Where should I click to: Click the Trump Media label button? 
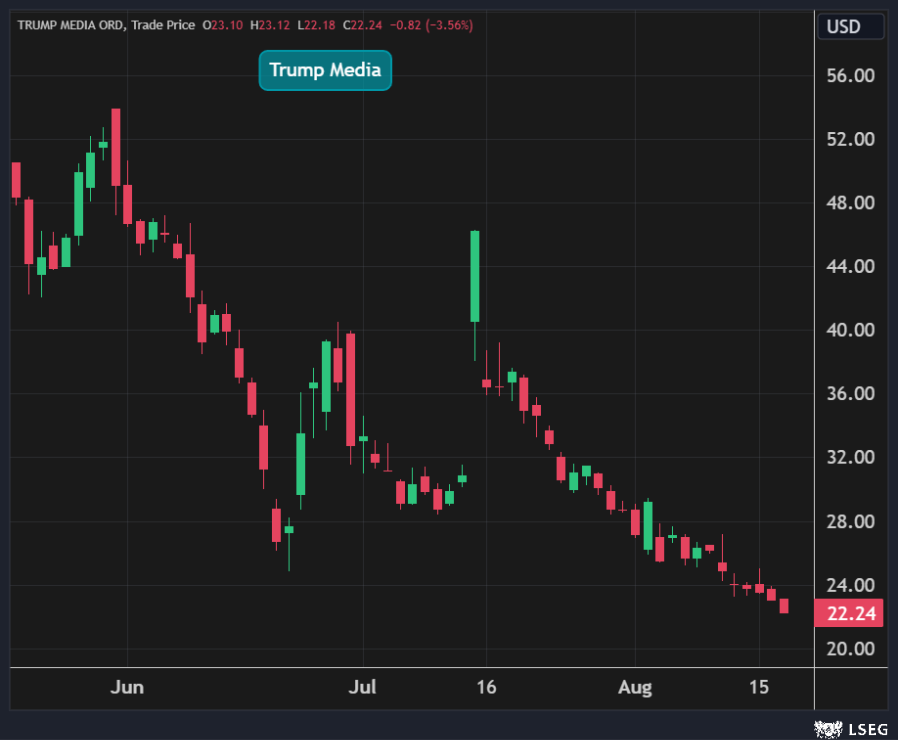325,70
